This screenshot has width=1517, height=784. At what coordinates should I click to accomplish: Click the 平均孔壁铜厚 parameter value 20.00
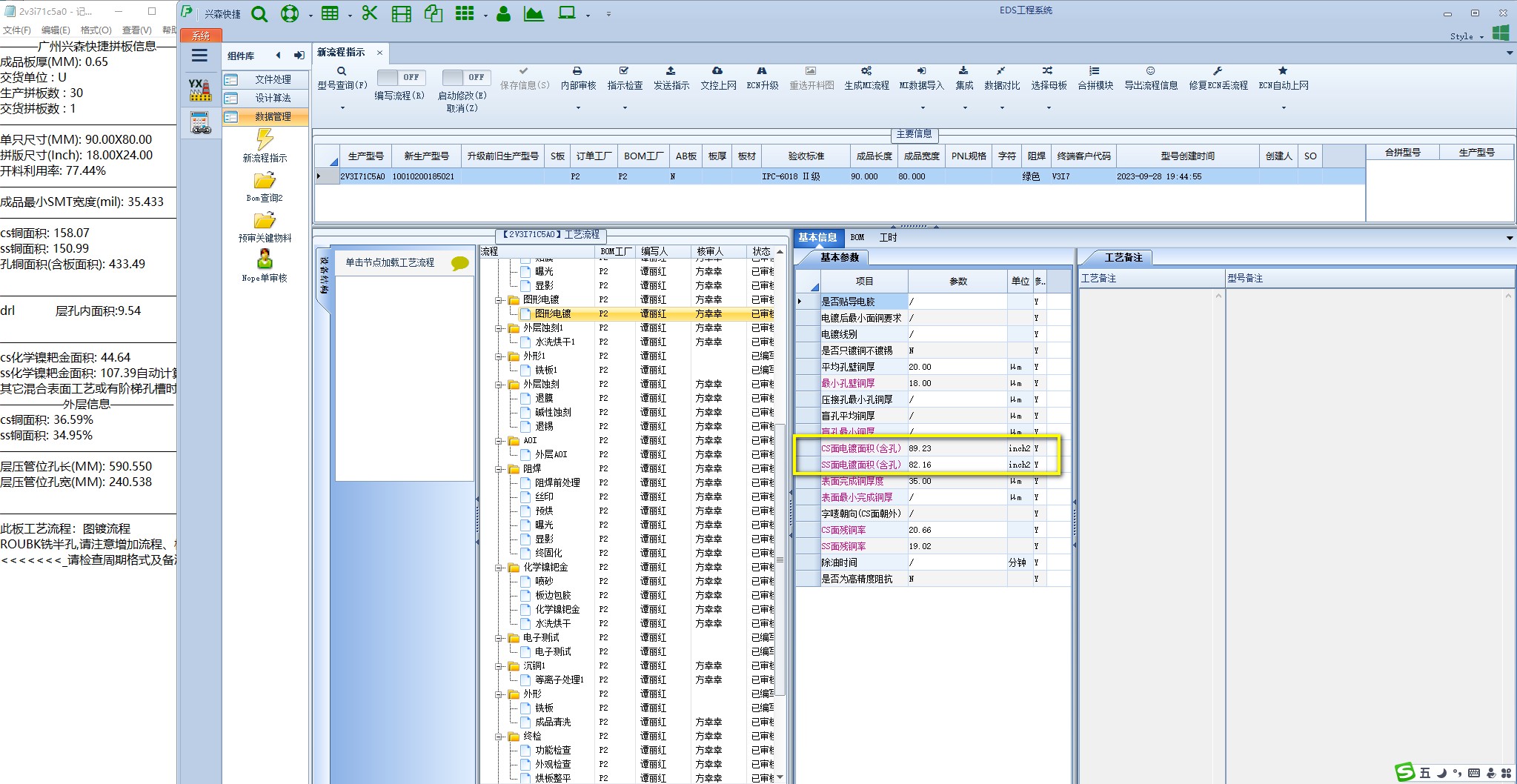pos(957,367)
